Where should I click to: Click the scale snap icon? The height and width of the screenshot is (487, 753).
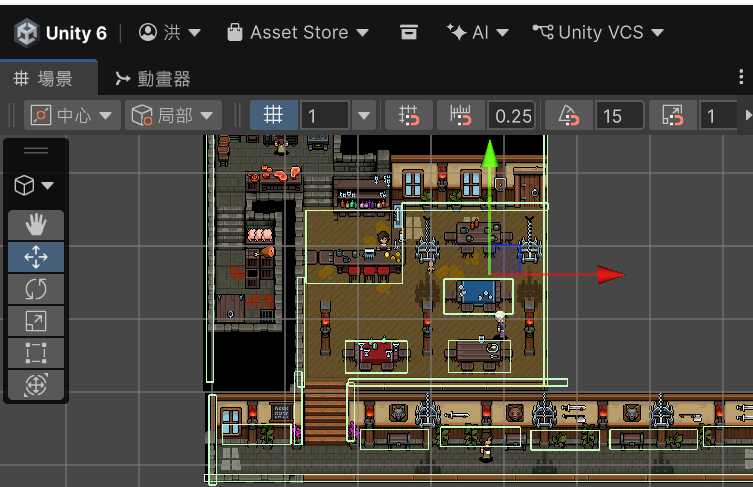(x=672, y=116)
